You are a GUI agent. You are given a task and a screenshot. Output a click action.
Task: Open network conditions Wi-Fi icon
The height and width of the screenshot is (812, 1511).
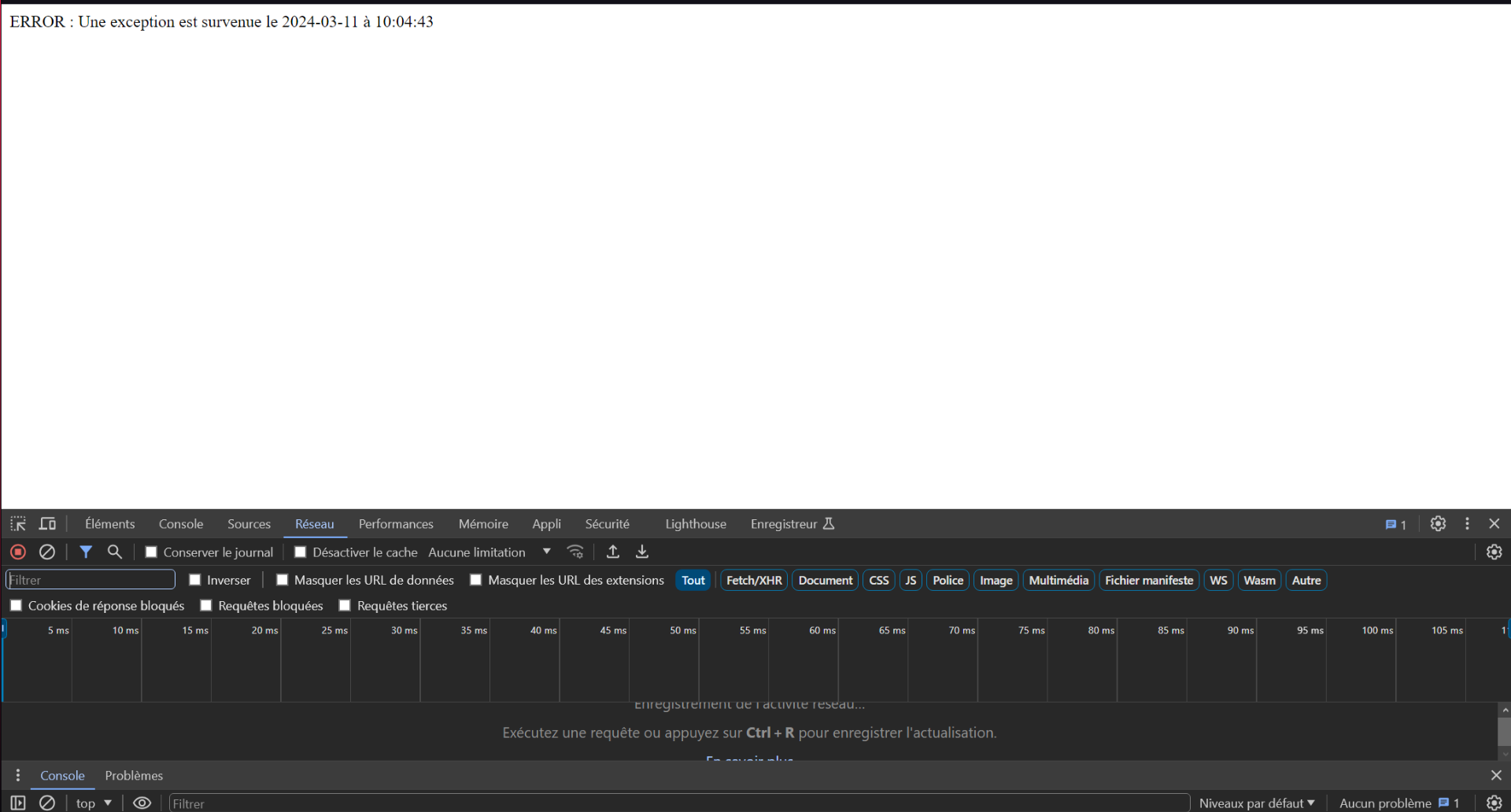coord(575,552)
